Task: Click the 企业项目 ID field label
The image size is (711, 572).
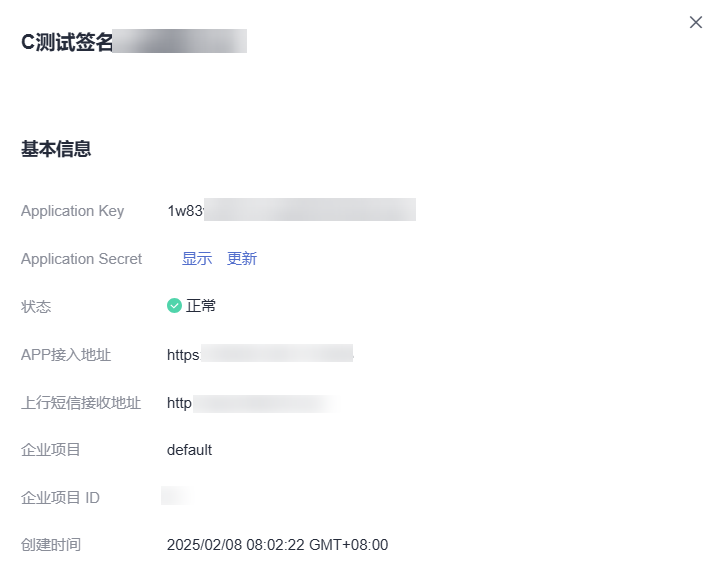Action: click(x=60, y=498)
